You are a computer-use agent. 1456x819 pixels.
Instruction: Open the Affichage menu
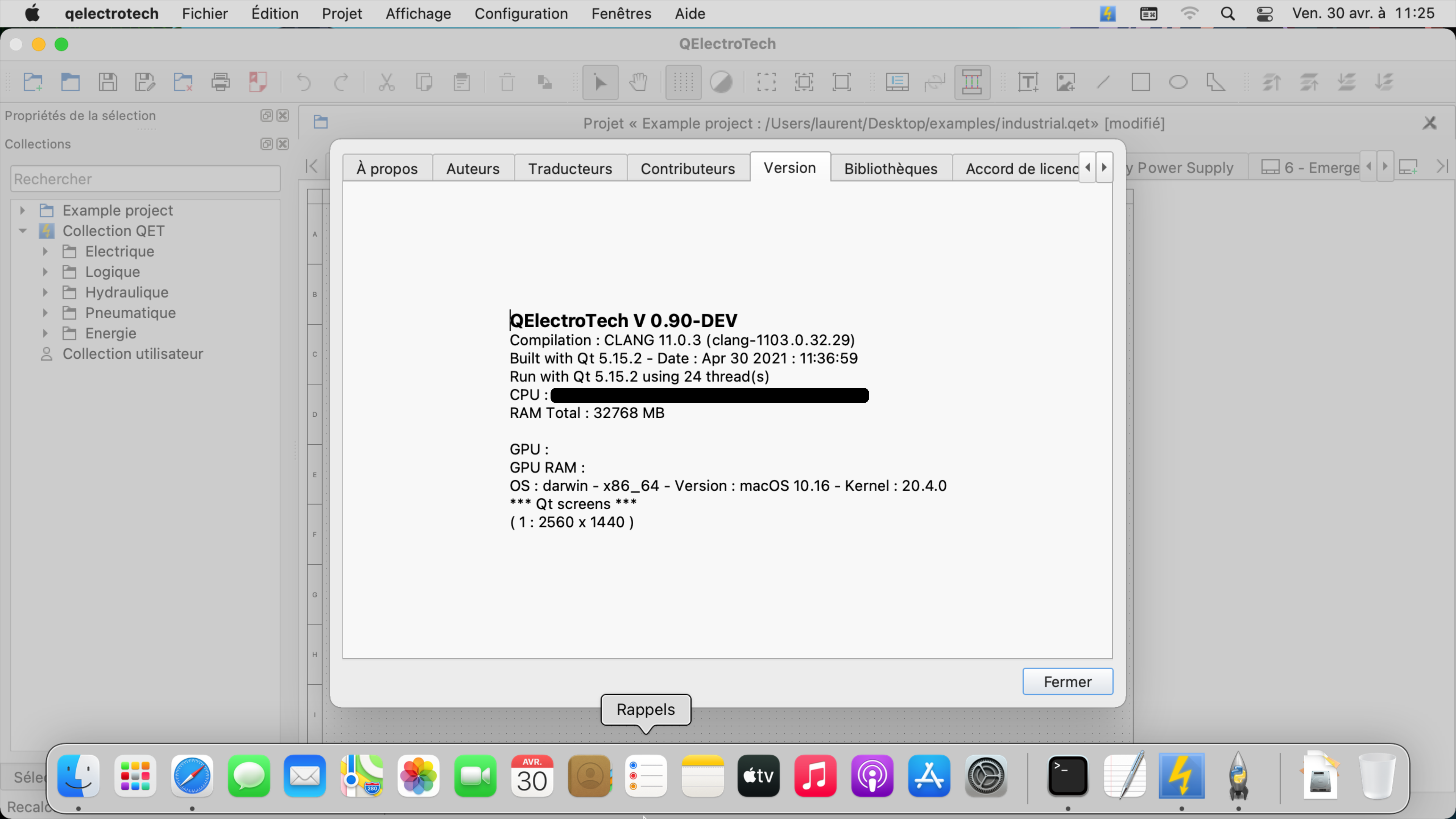[x=418, y=13]
